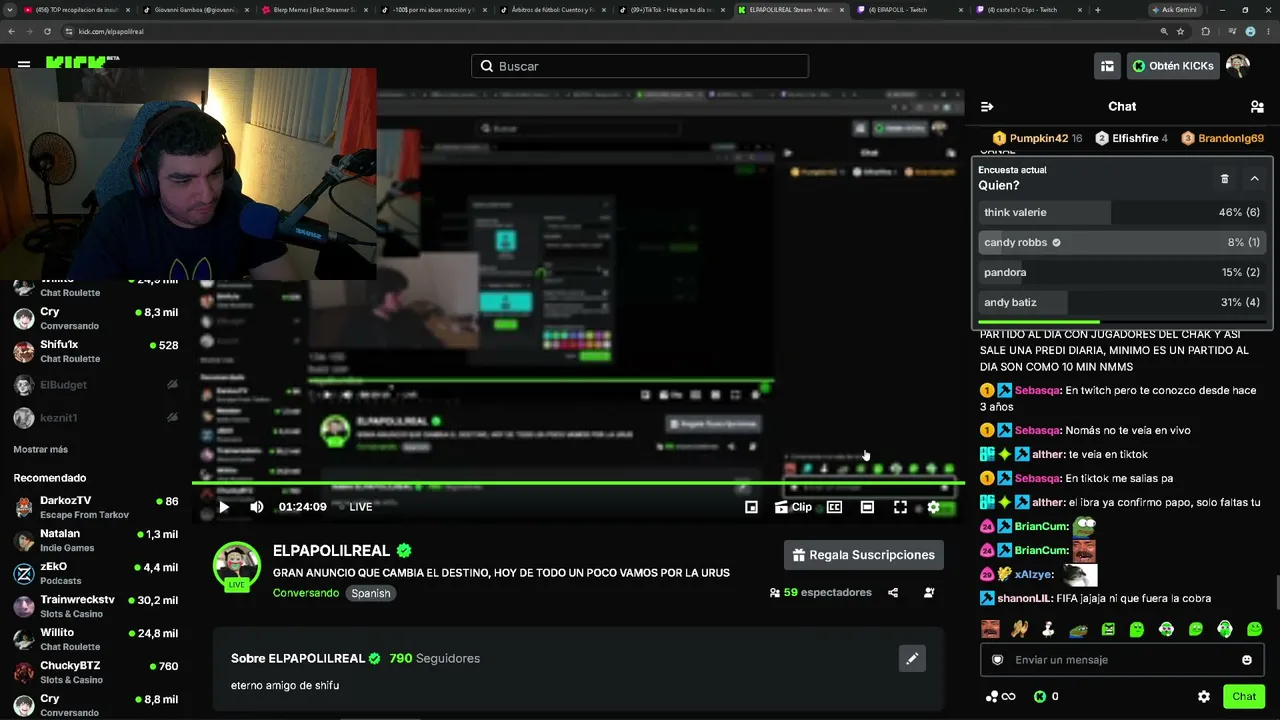The height and width of the screenshot is (720, 1280).
Task: Show the chat users list icon
Action: (1257, 106)
